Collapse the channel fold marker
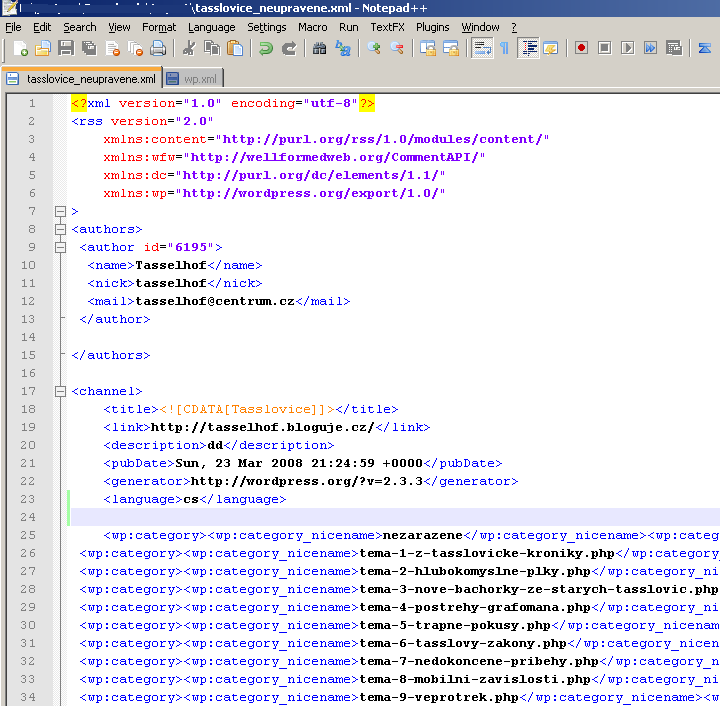The height and width of the screenshot is (706, 720). click(x=60, y=391)
